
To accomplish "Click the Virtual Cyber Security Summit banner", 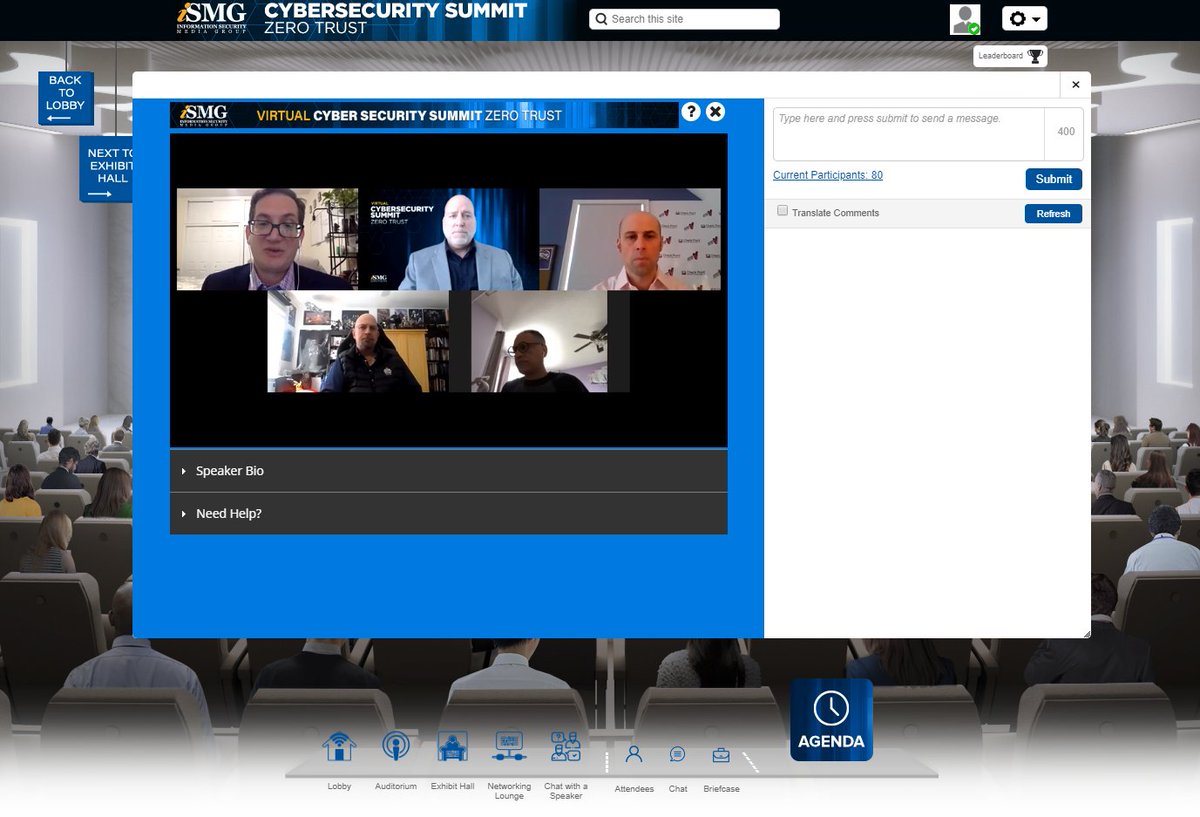I will (x=424, y=115).
